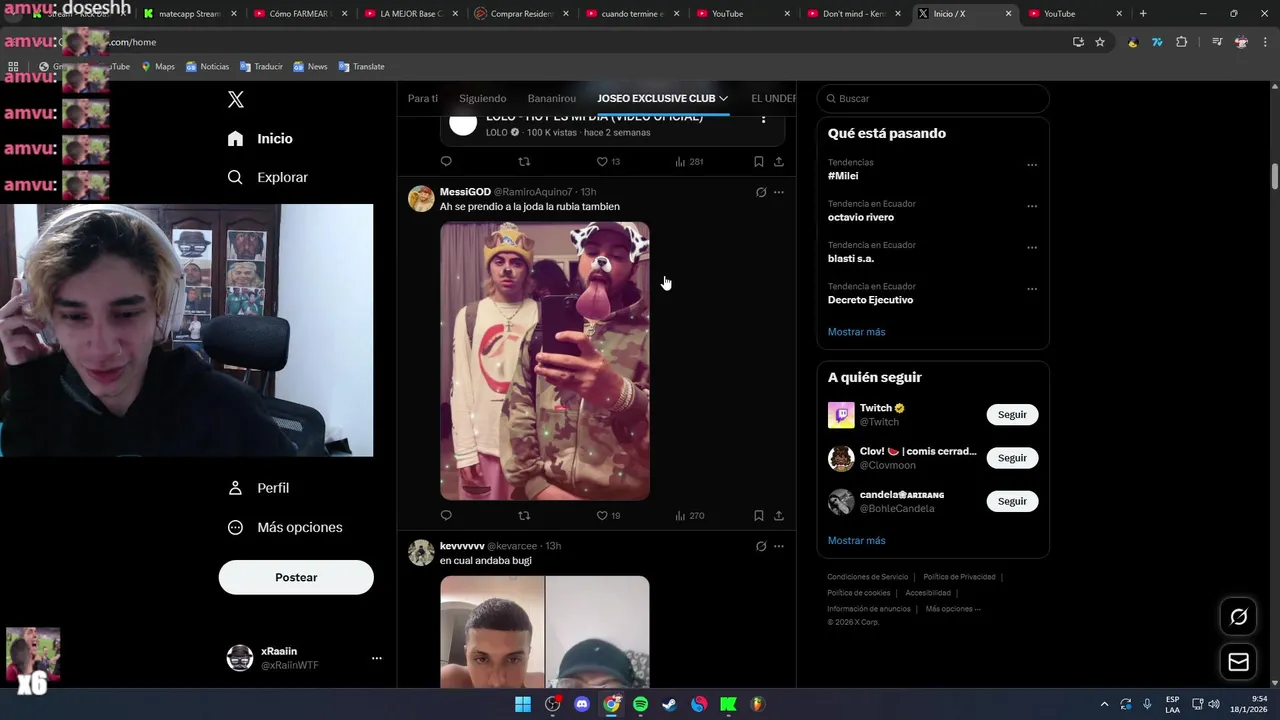1280x720 pixels.
Task: Open Maps bookmark in bookmarks bar
Action: point(158,67)
